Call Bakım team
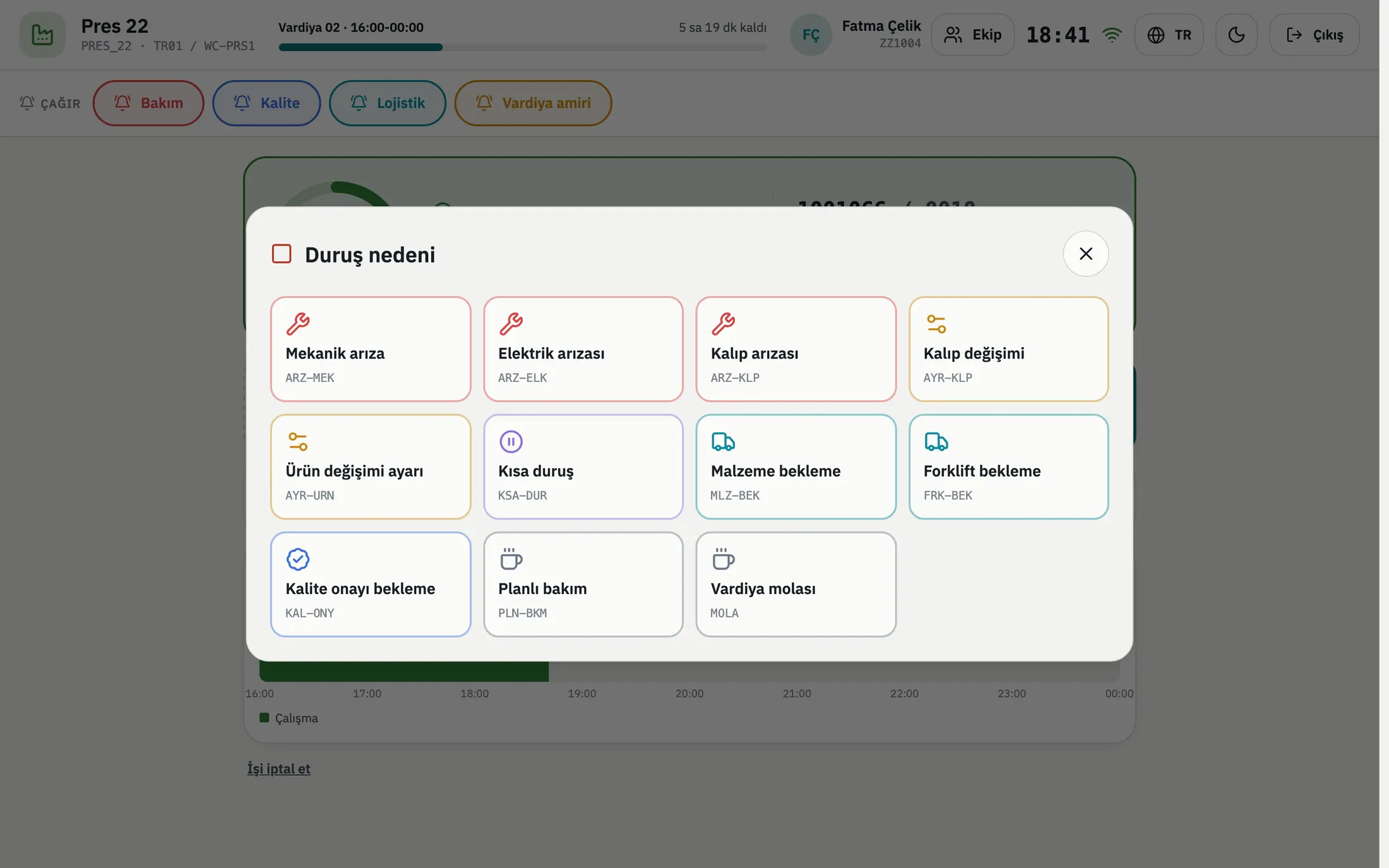Viewport: 1389px width, 868px height. (x=148, y=103)
